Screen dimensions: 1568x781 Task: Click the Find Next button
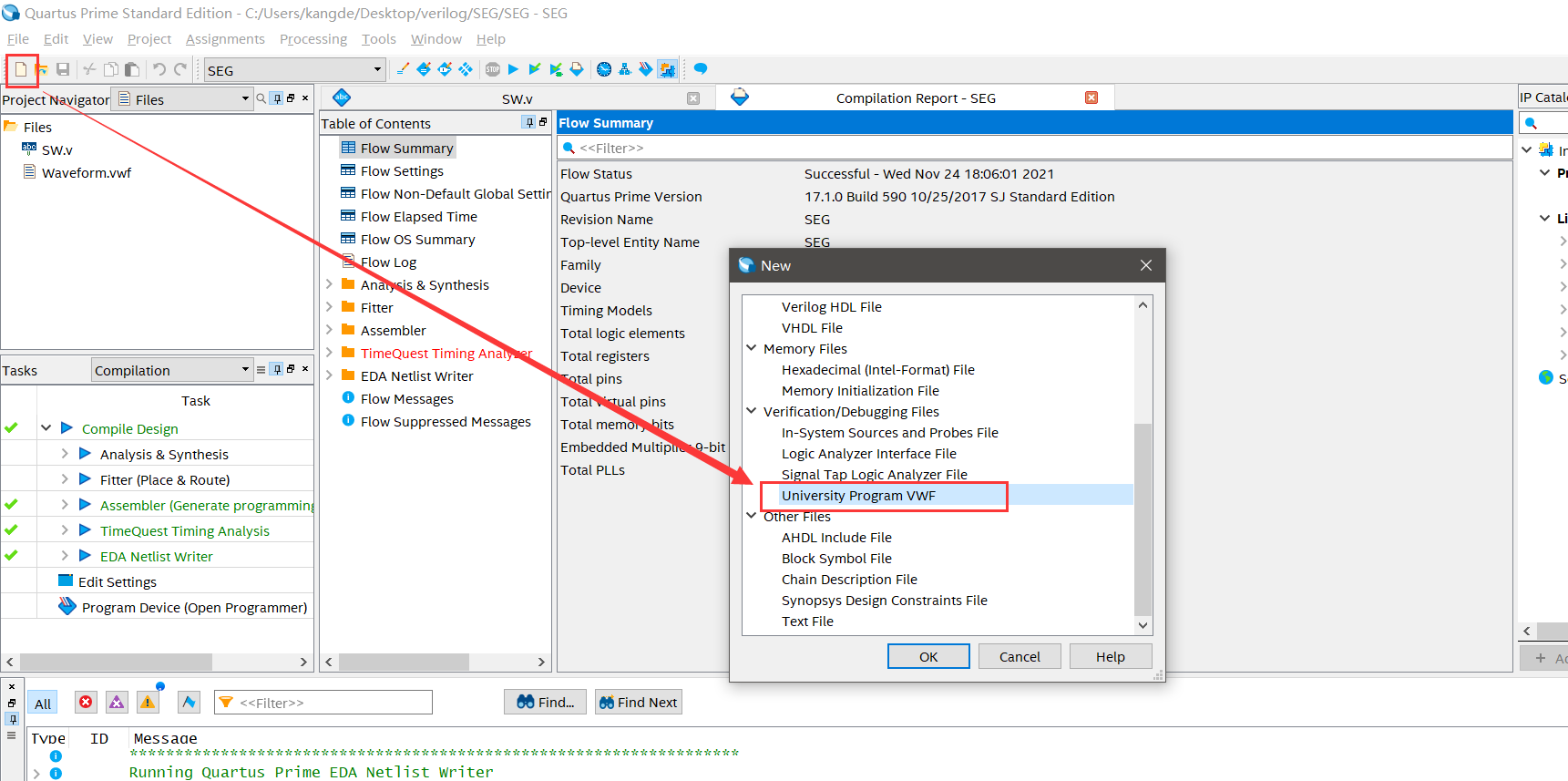tap(638, 702)
